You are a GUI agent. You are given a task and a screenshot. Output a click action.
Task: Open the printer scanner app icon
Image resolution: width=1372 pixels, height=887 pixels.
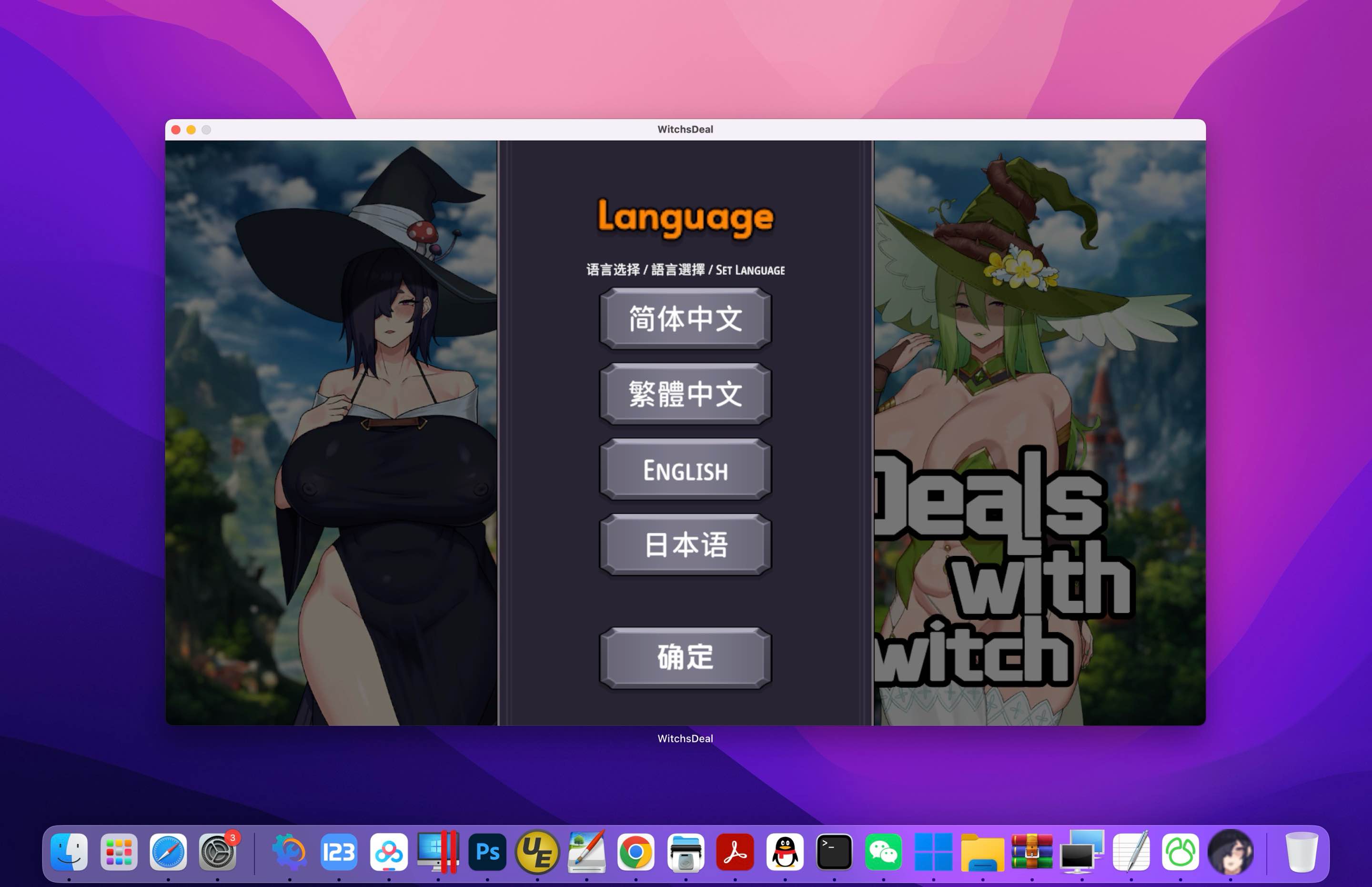[x=686, y=852]
